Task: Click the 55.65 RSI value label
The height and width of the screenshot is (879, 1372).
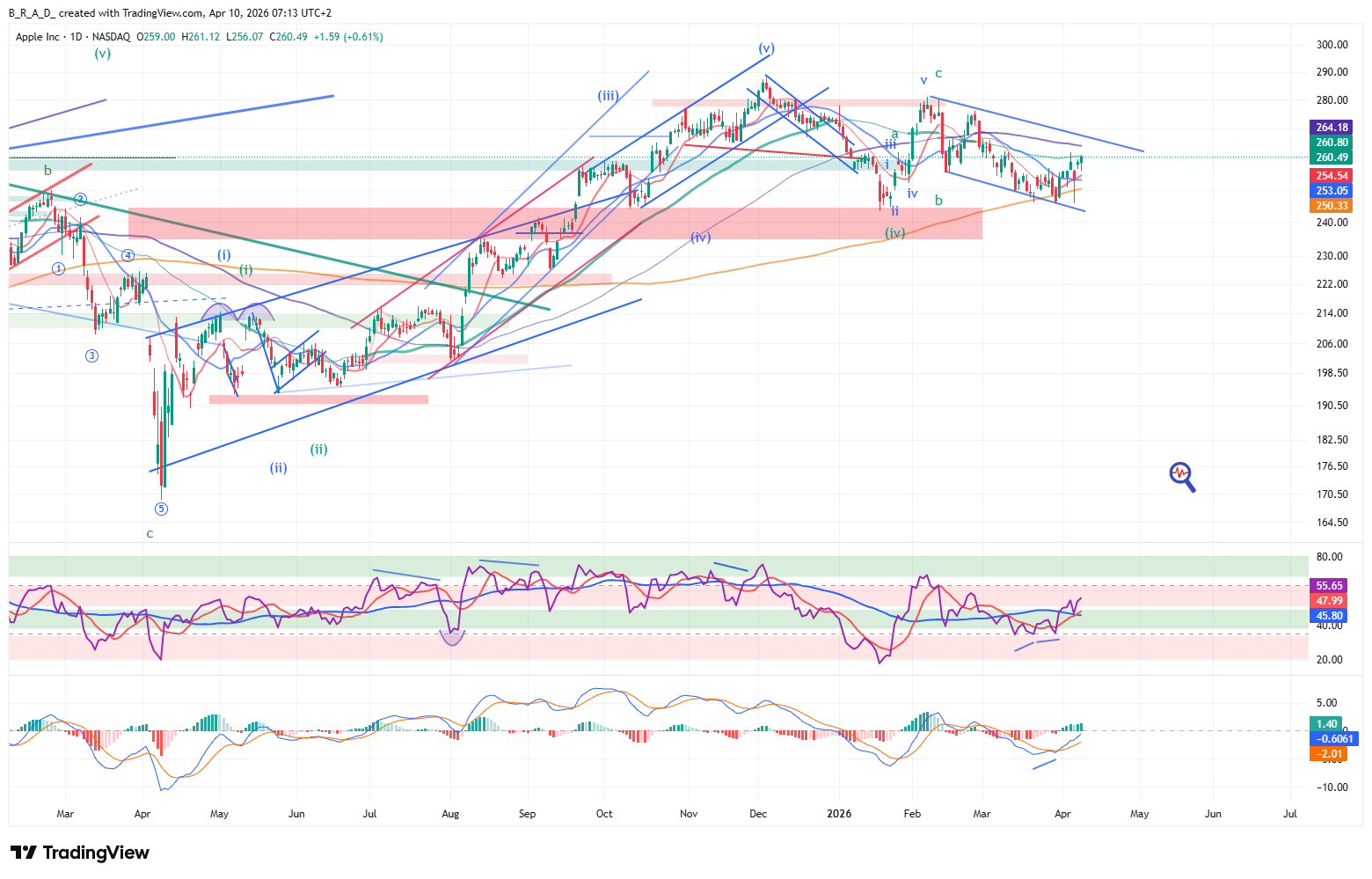Action: point(1329,586)
